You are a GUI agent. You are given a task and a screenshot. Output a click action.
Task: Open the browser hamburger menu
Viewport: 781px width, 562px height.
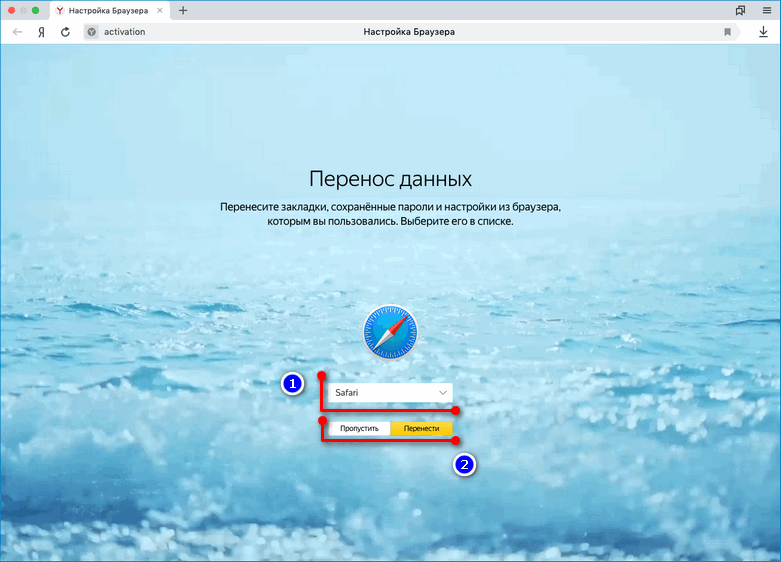(767, 10)
